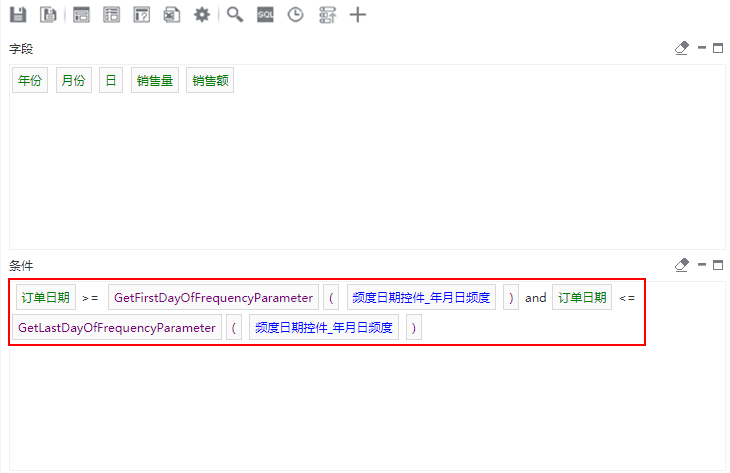The image size is (730, 473).
Task: Open the first layout panel toolbar icon
Action: point(81,15)
